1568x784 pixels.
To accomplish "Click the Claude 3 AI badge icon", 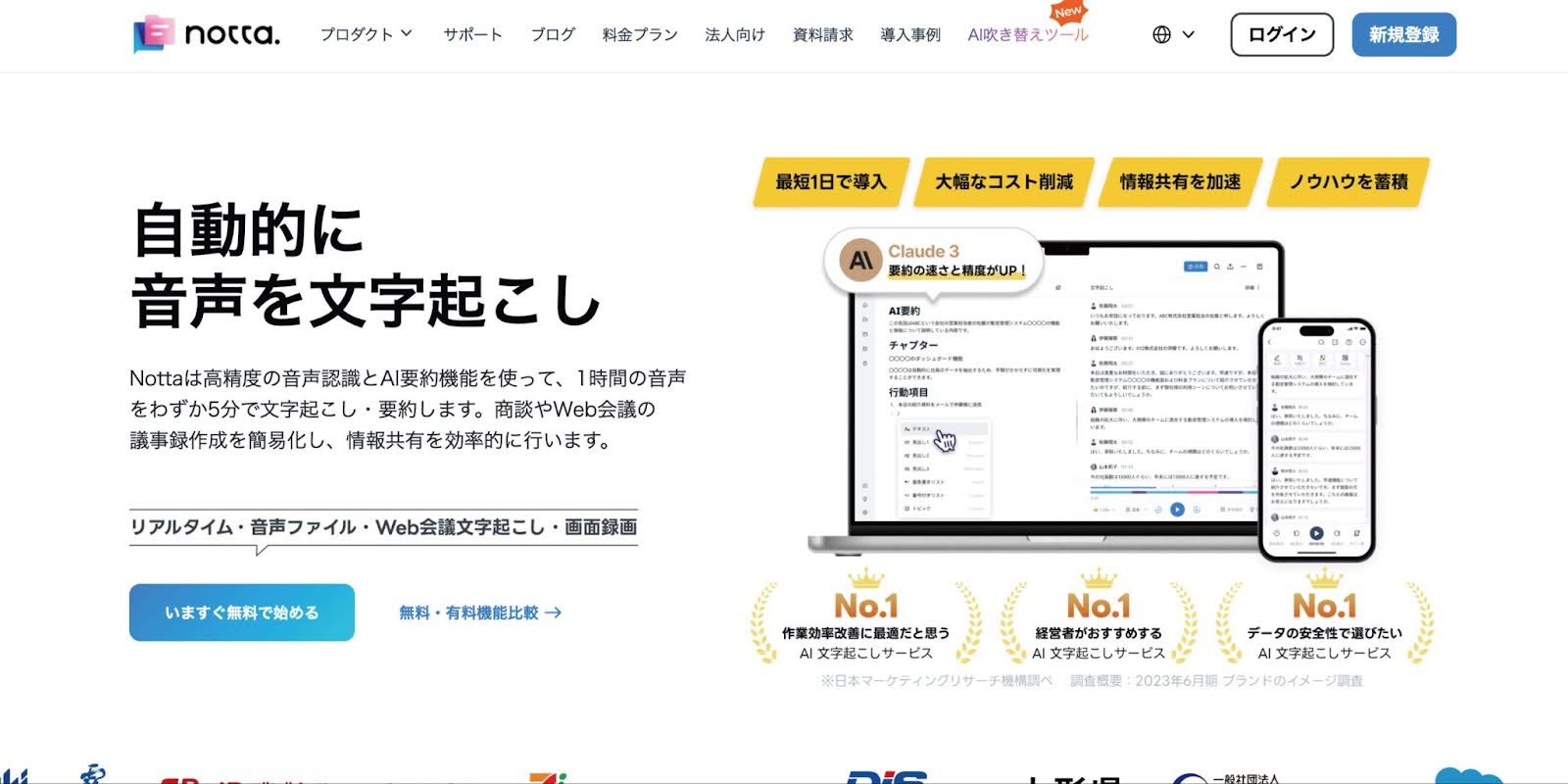I will [x=860, y=261].
